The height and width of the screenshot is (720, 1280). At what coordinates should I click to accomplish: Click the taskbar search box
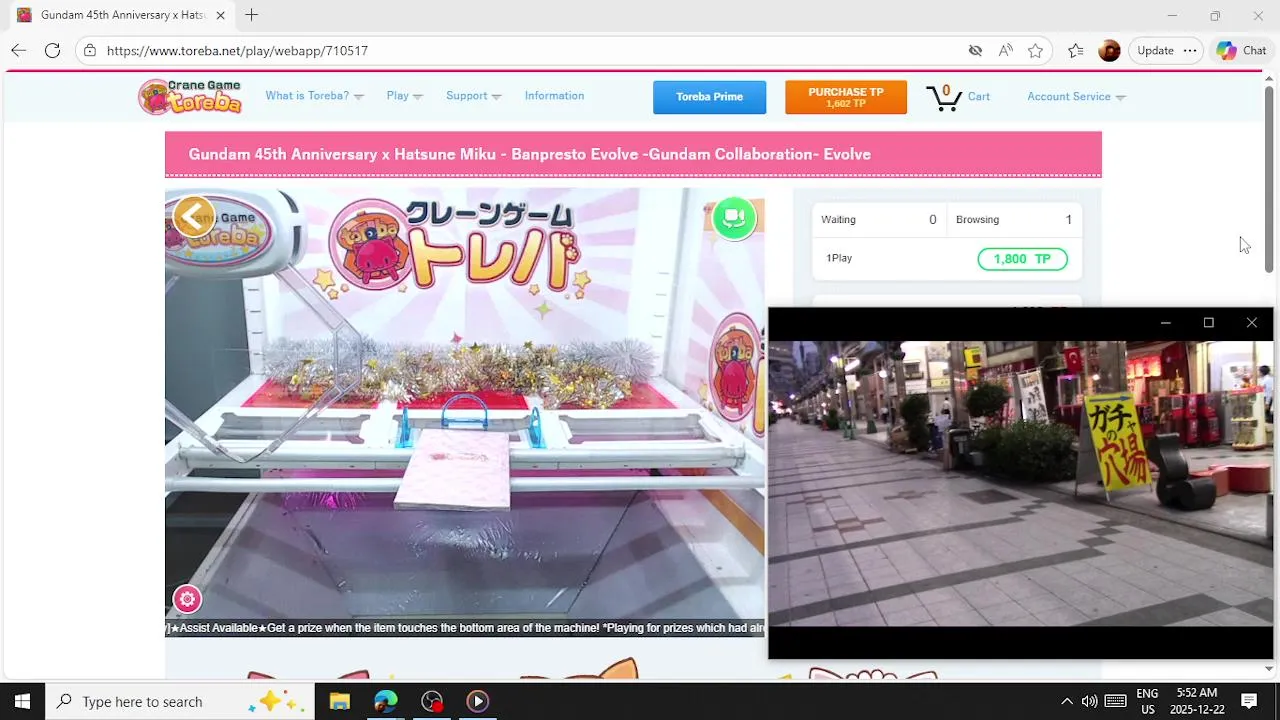[x=180, y=701]
